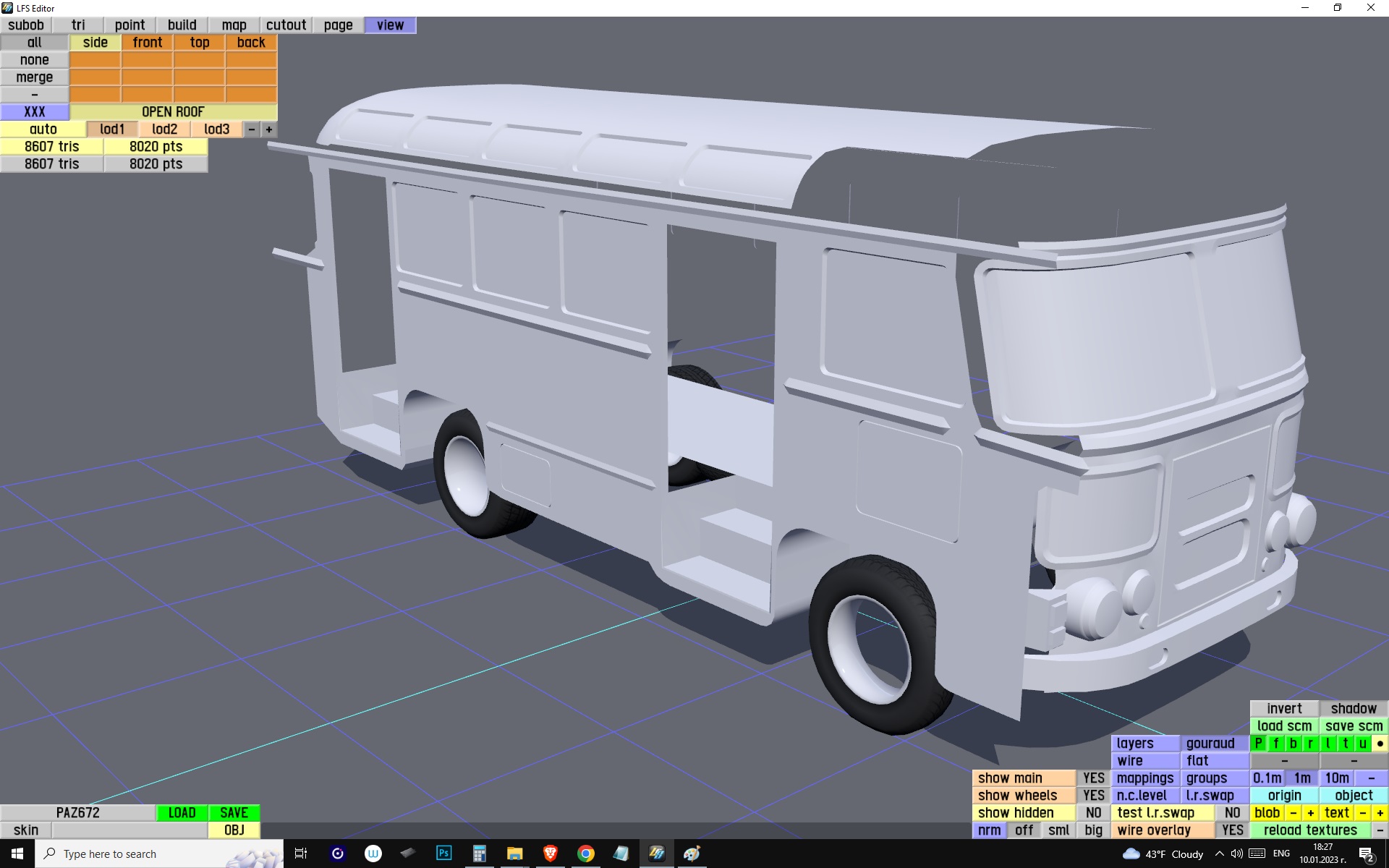Click the skin name input field

pyautogui.click(x=129, y=830)
